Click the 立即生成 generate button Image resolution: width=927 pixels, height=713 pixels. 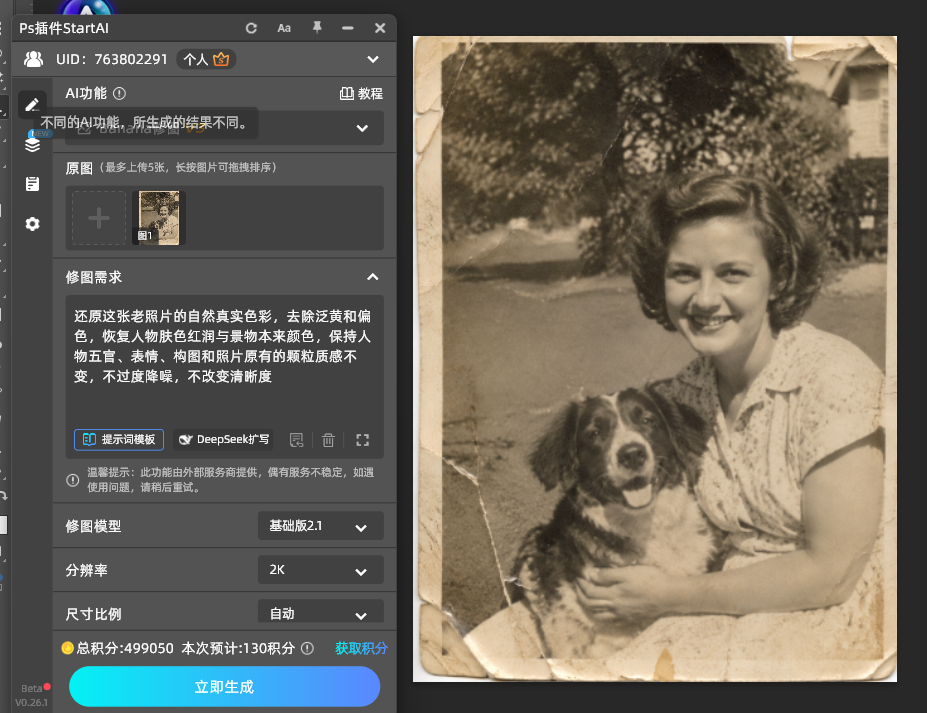click(x=225, y=686)
